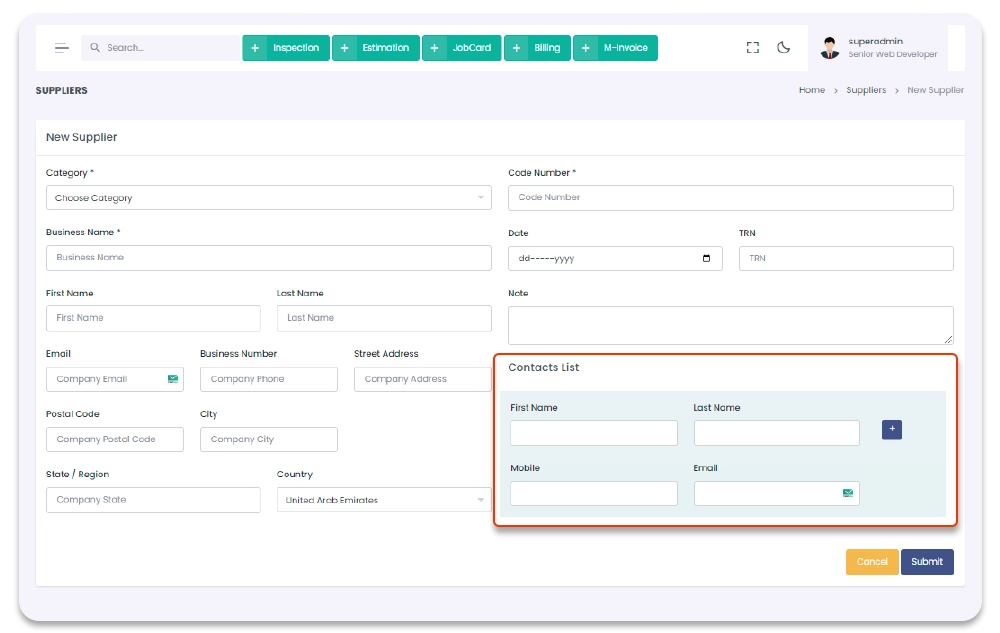Open the JobCard shortcut button

462,48
